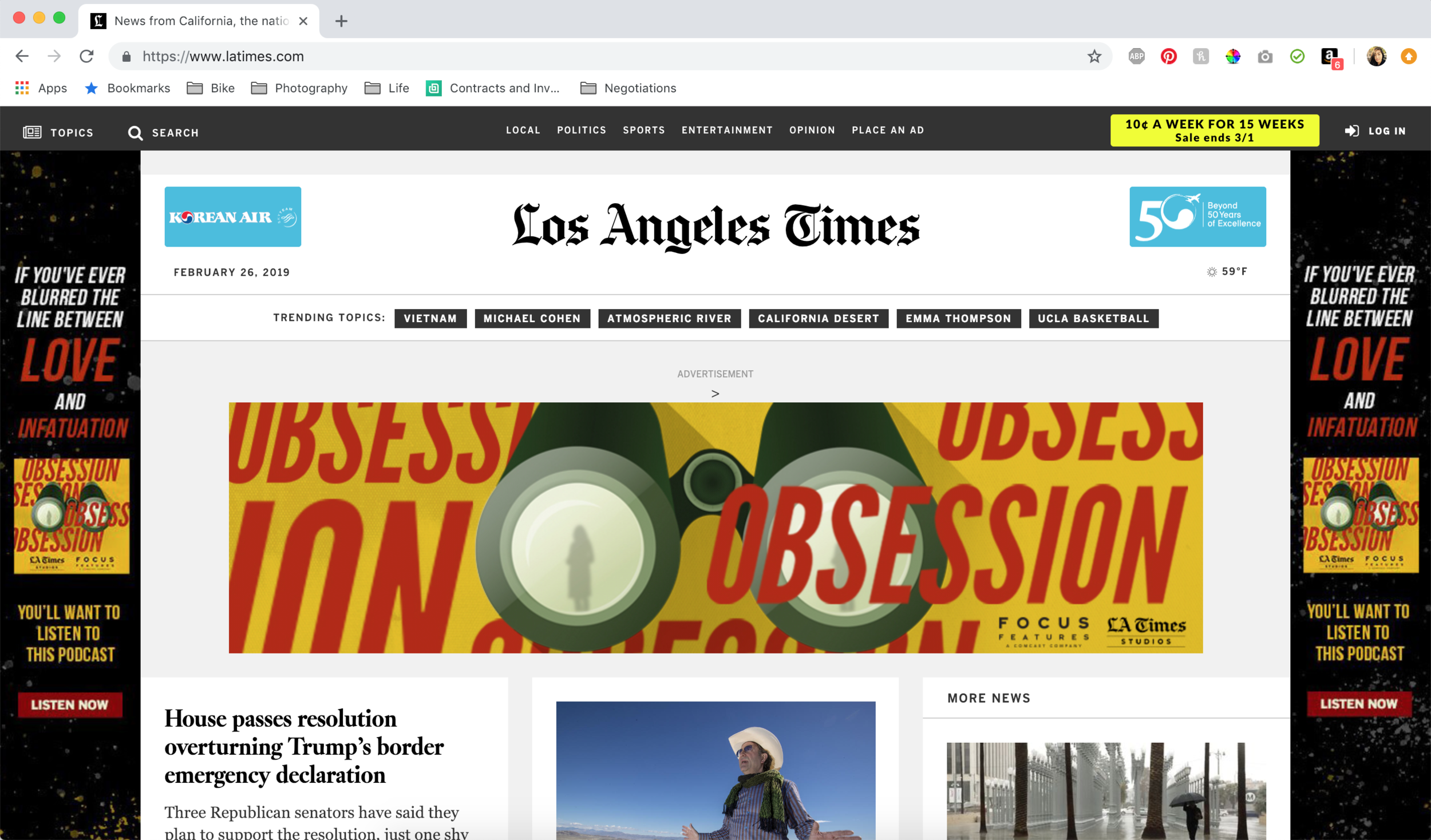Click the green checkmark extension

[1297, 56]
